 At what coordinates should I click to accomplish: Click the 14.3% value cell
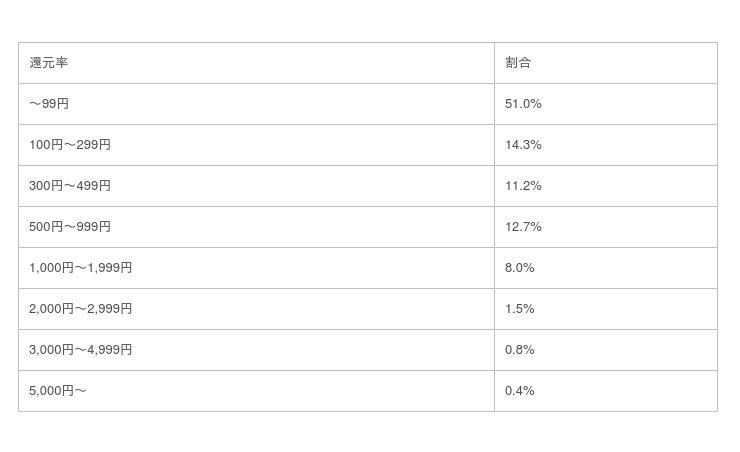click(x=606, y=145)
